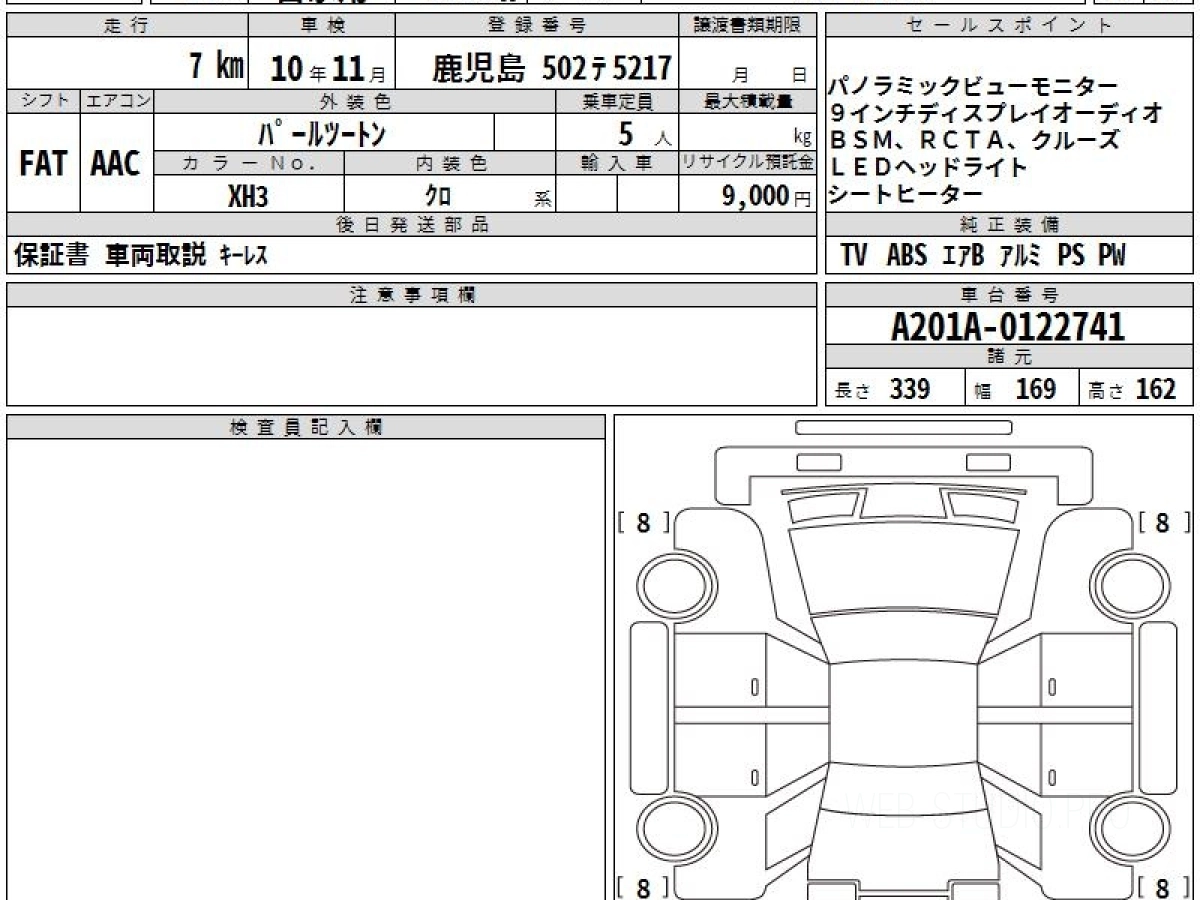Click the mileage value 7 km
This screenshot has width=1200, height=900.
click(x=216, y=67)
